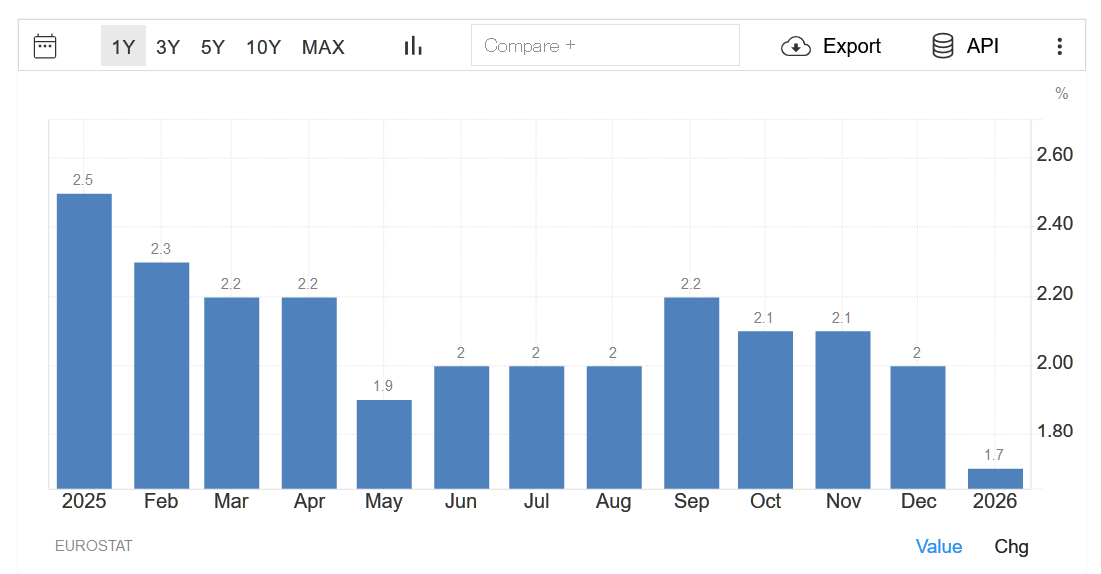This screenshot has width=1101, height=574.
Task: Open the calendar date range picker
Action: pos(45,46)
